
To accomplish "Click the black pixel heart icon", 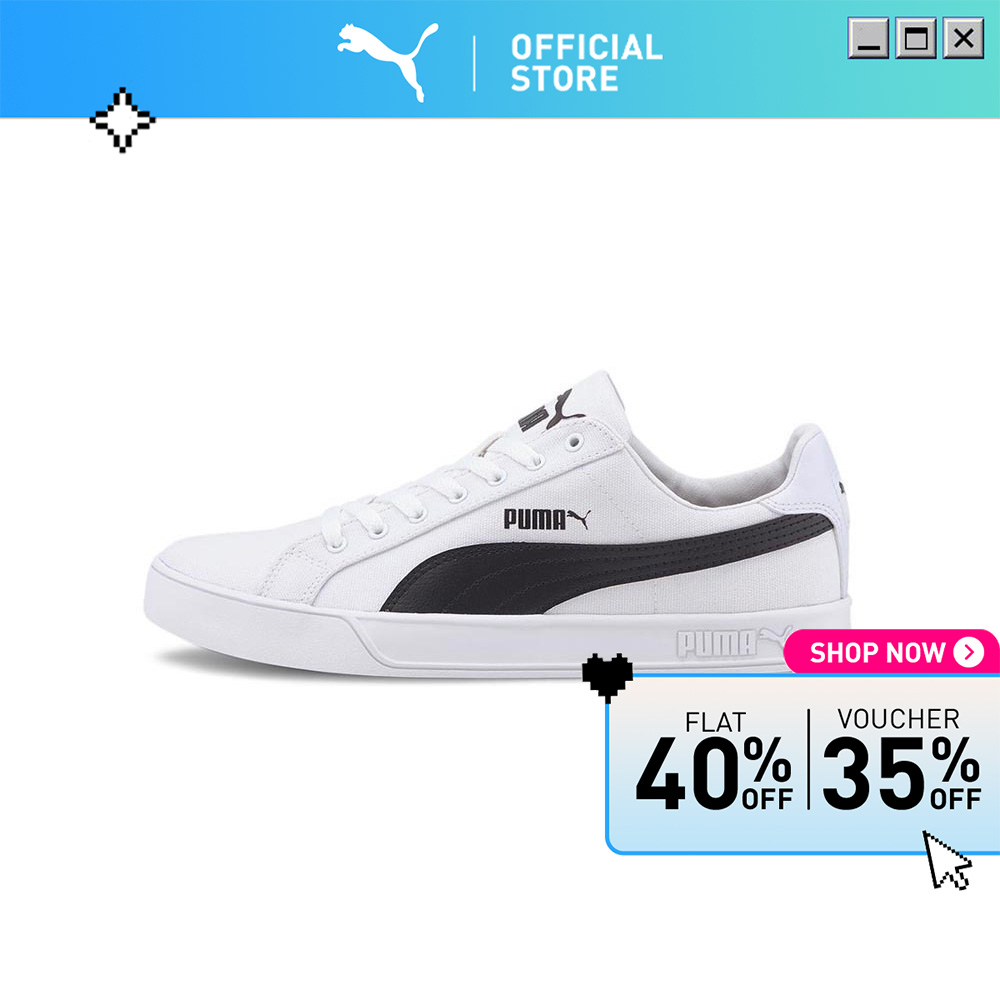I will [607, 678].
